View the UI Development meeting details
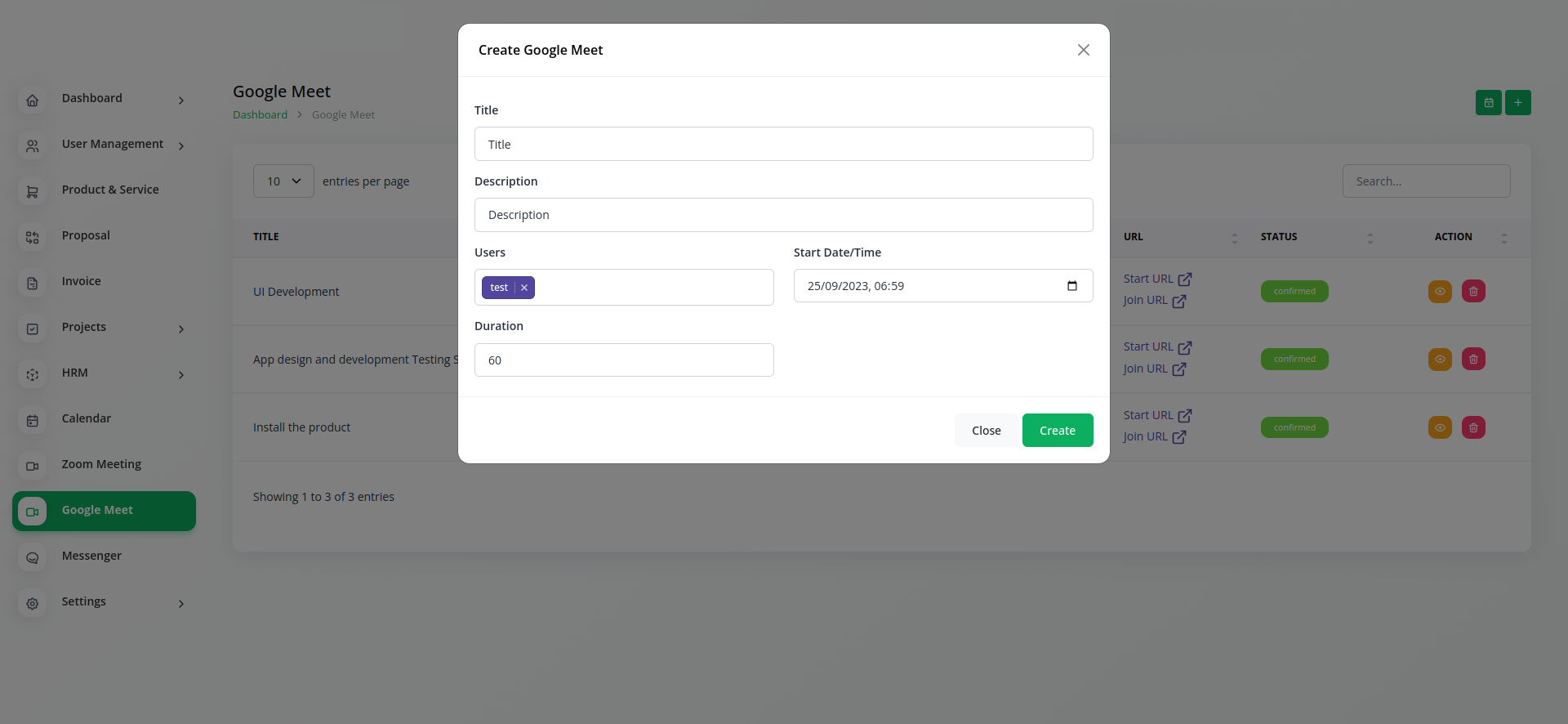1568x724 pixels. 1439,292
